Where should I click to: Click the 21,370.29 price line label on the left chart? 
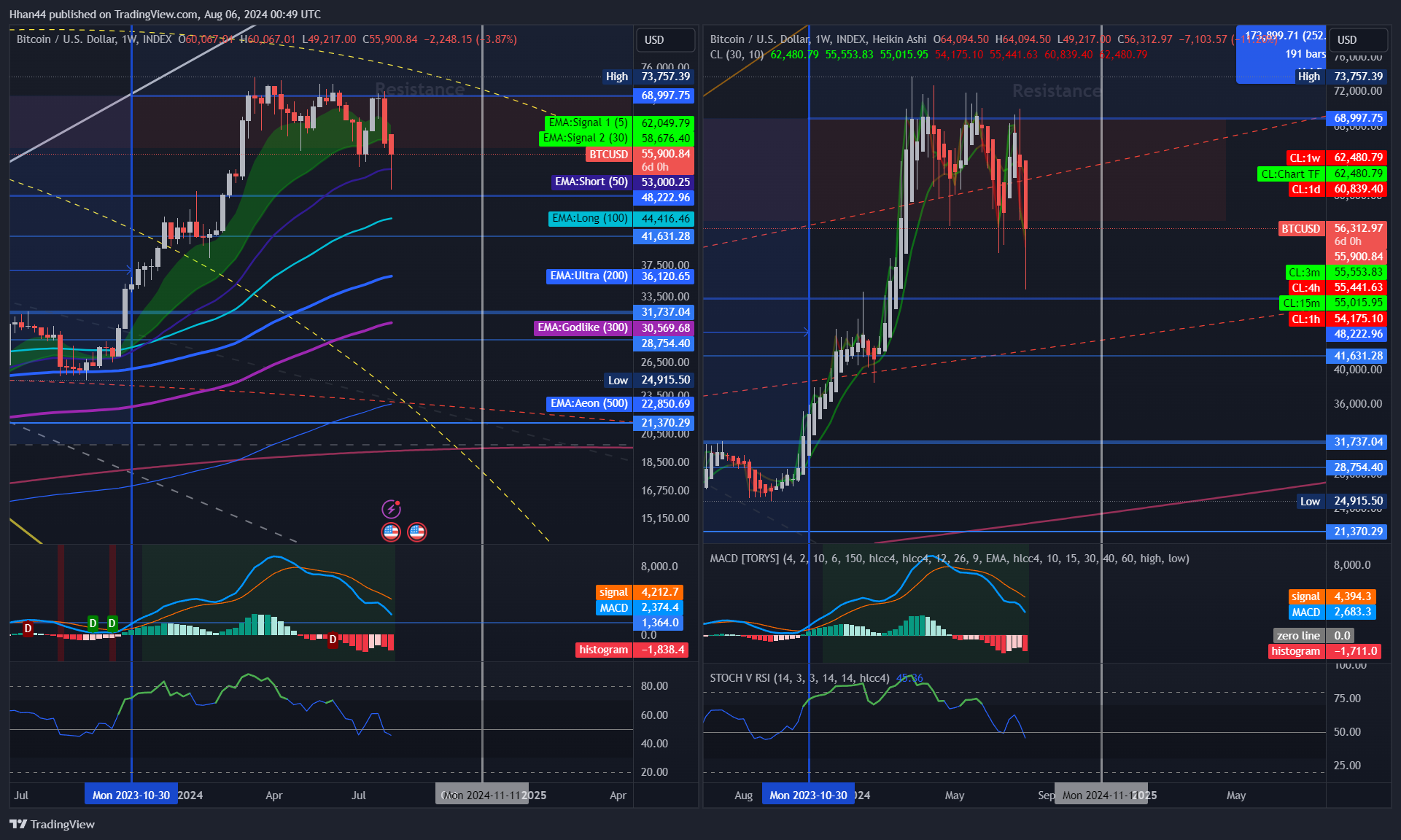[x=664, y=424]
